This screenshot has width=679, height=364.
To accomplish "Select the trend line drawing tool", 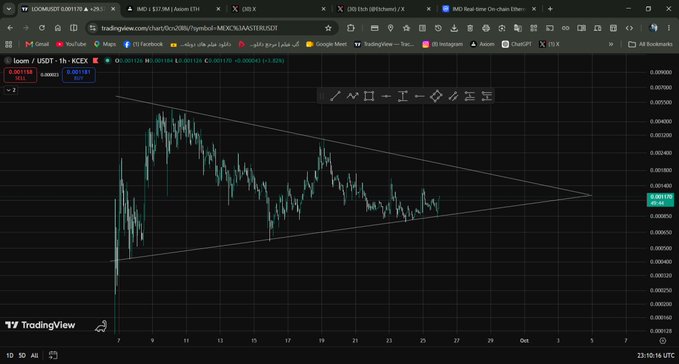I will pyautogui.click(x=335, y=96).
